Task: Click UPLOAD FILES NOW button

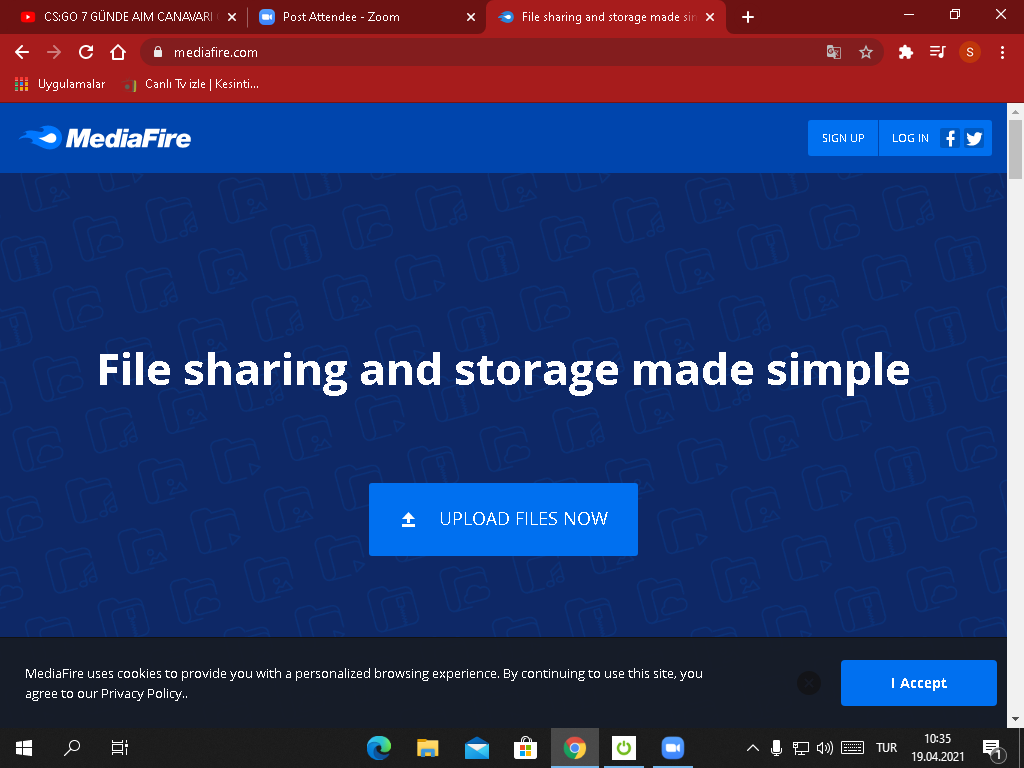Action: click(x=504, y=520)
